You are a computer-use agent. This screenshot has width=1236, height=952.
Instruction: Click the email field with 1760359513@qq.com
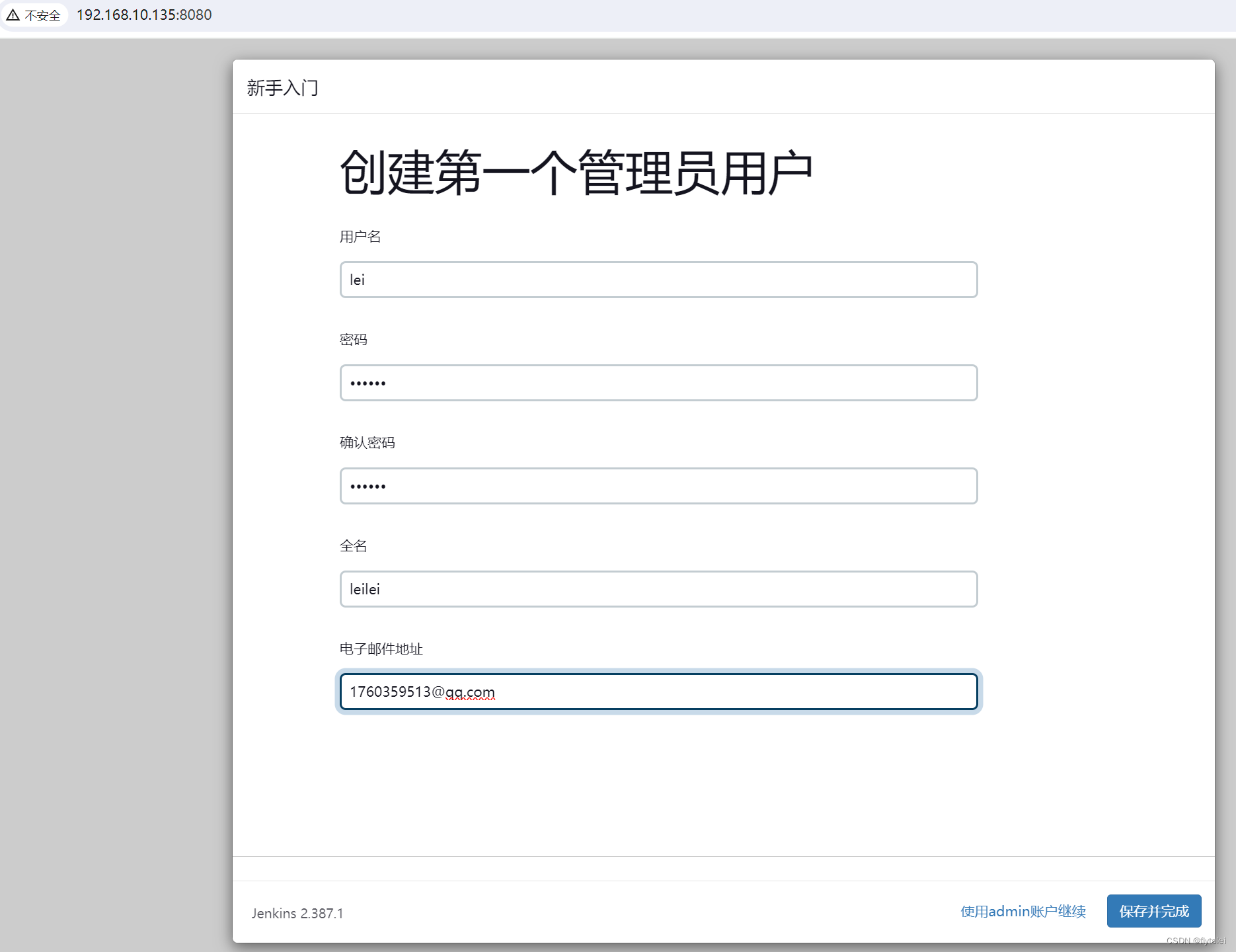658,692
